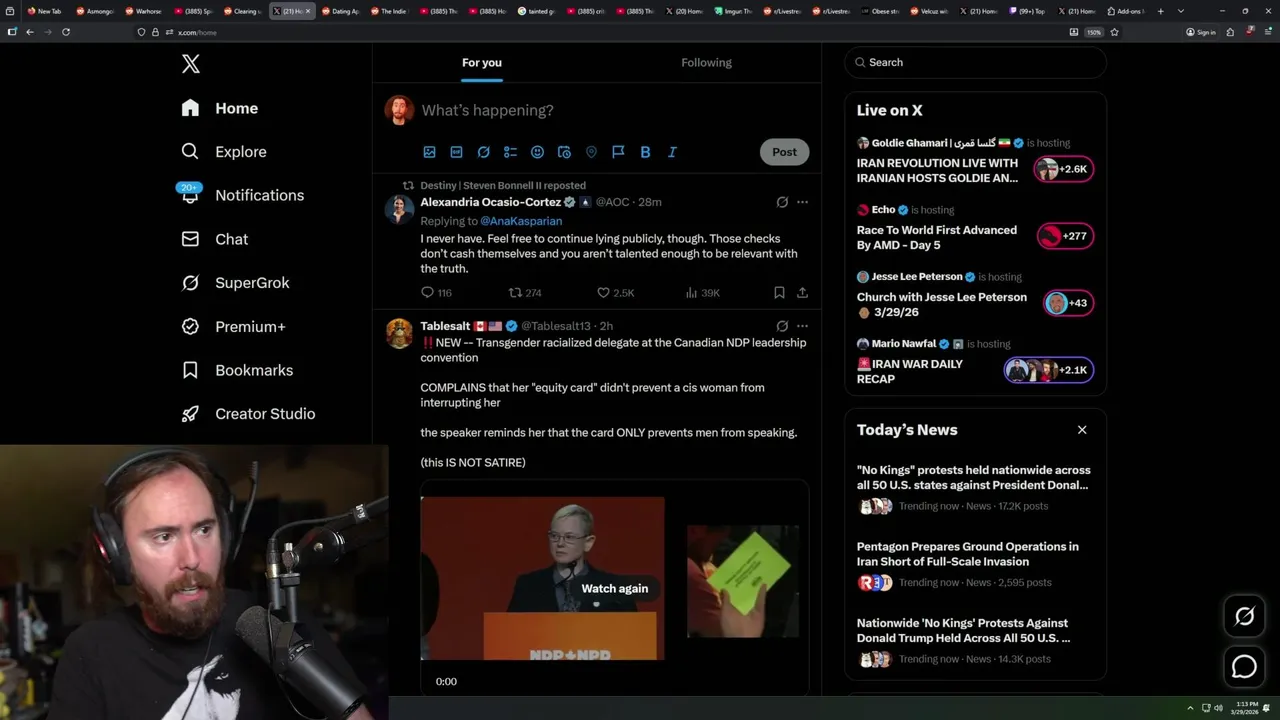1280x720 pixels.
Task: Join Mario Nawfal's Iran War Daily Recap
Action: click(x=1049, y=370)
